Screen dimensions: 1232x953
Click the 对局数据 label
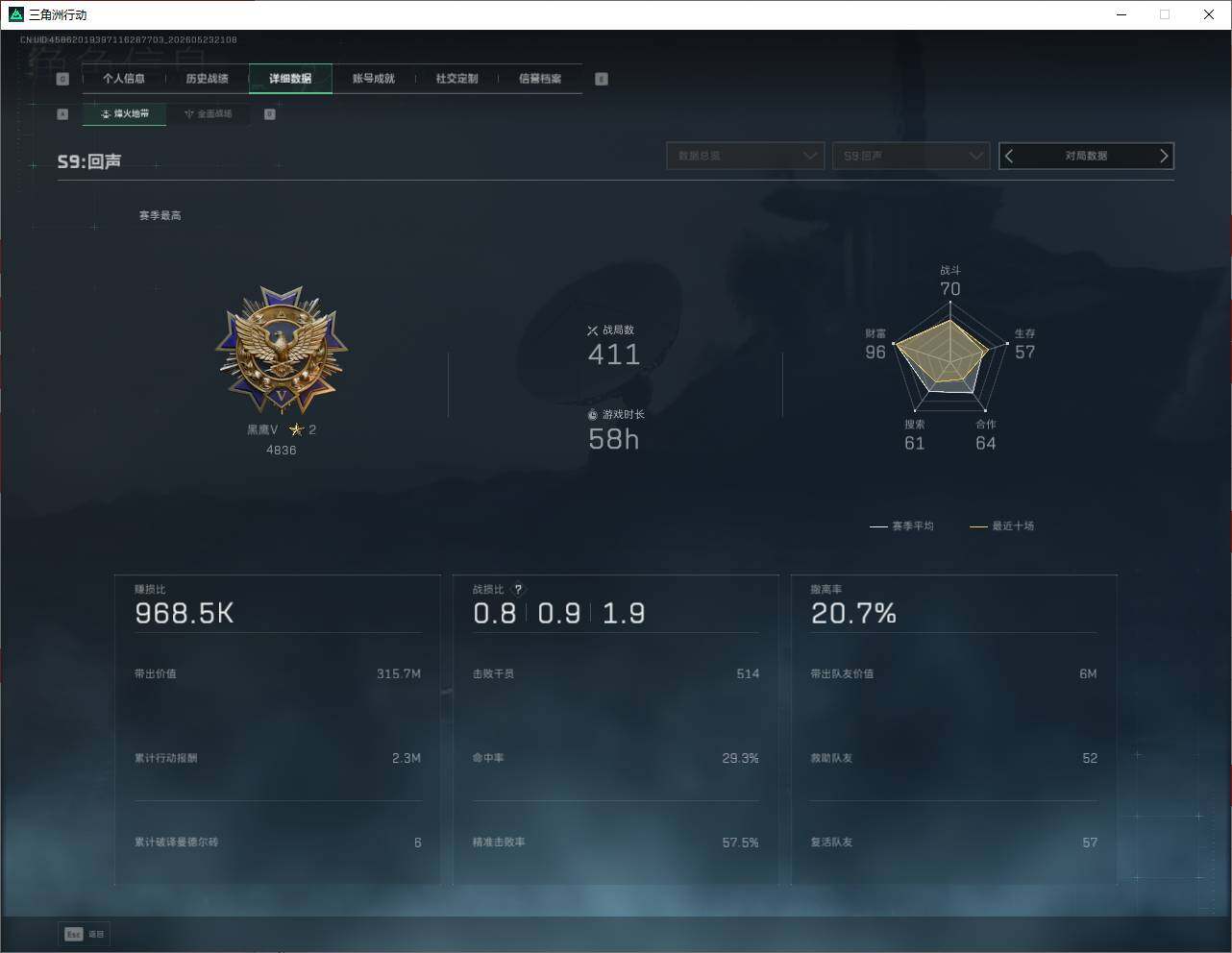coord(1086,156)
